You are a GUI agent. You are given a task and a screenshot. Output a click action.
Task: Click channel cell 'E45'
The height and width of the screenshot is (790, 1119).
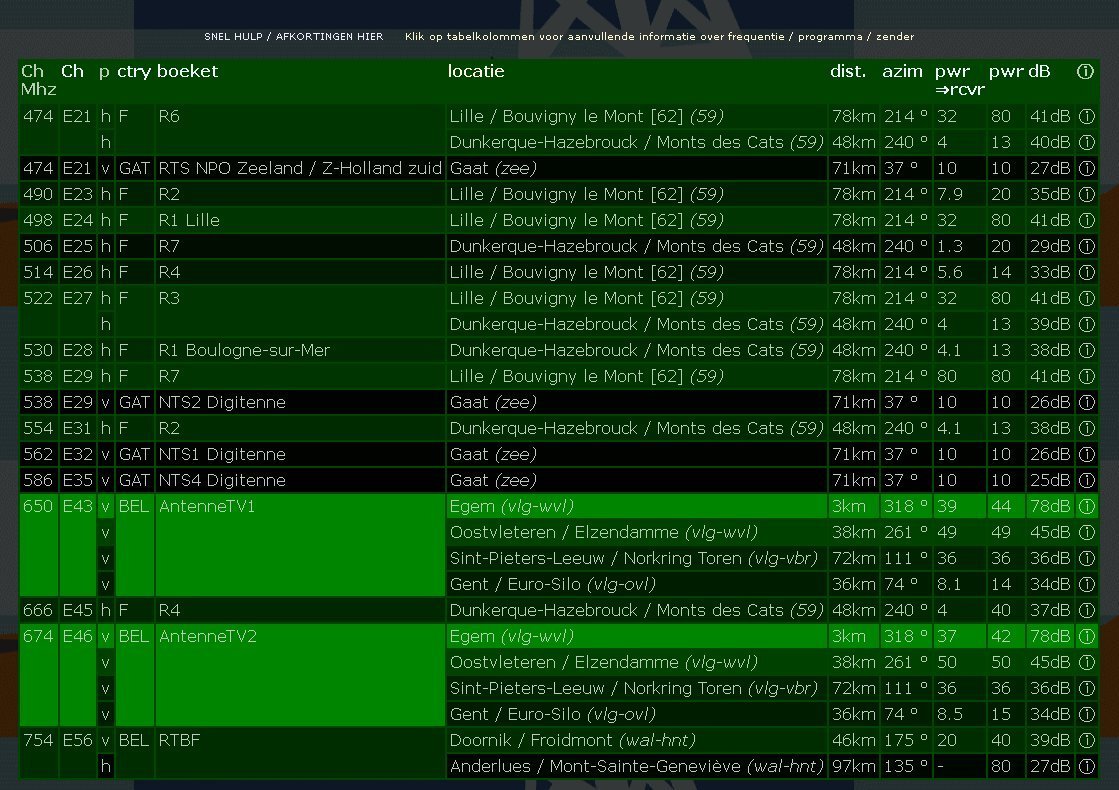(78, 610)
